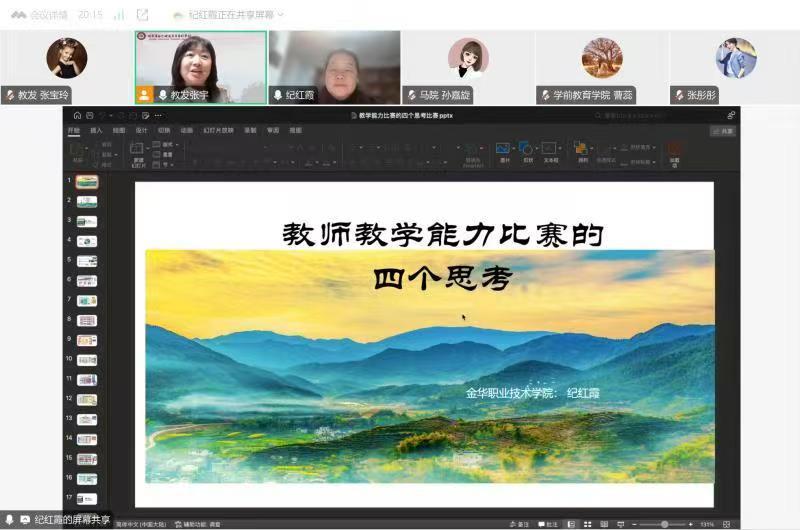Click the signal strength icon in meeting bar

[x=120, y=15]
